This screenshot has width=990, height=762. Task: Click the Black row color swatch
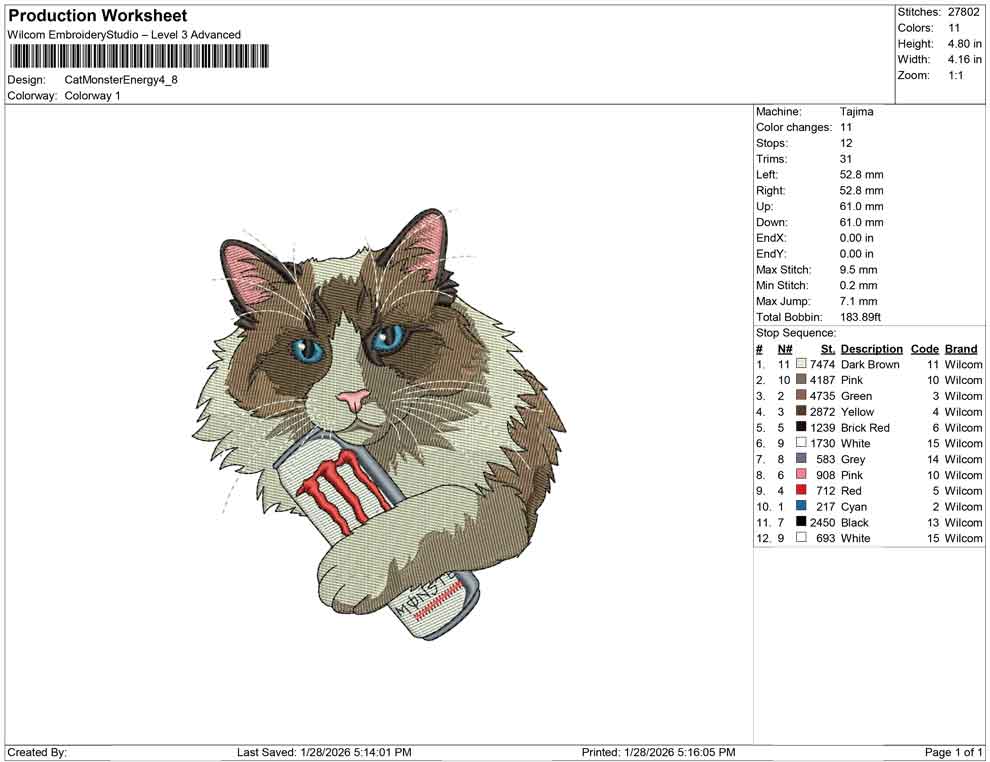click(x=801, y=521)
